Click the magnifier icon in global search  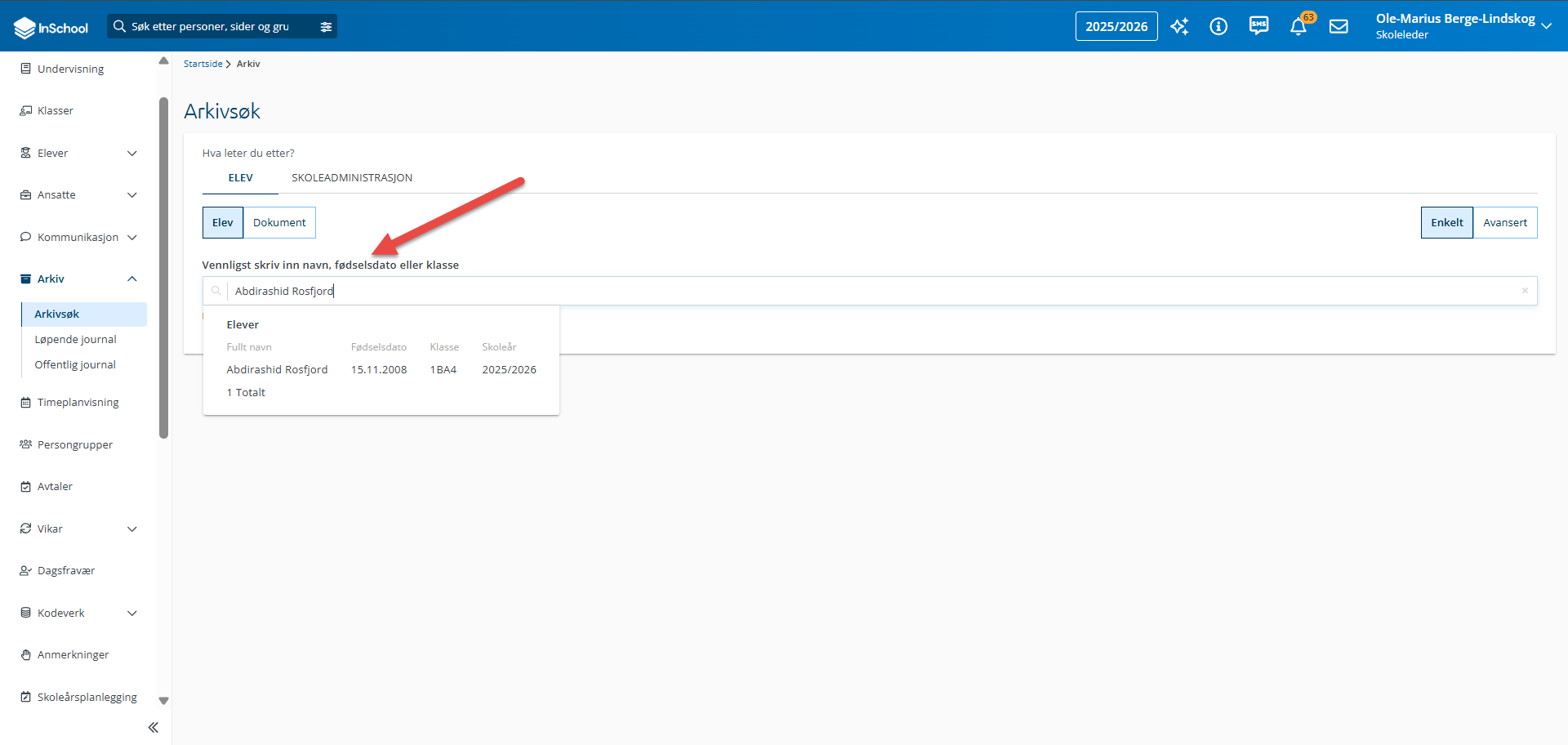point(119,26)
